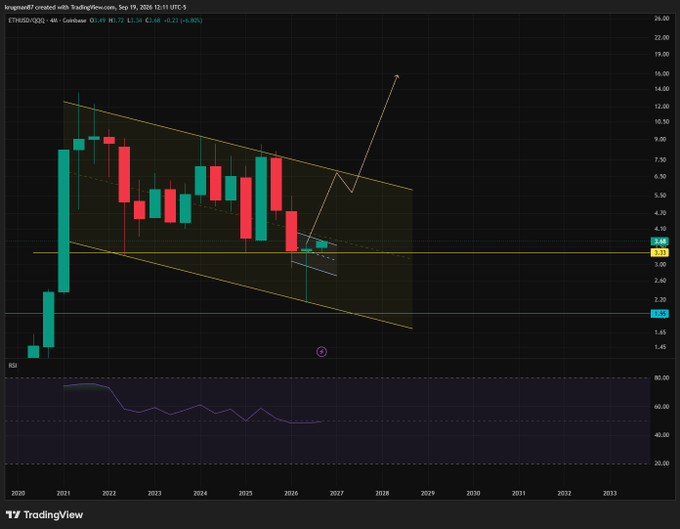Click the +0.23 (+6.80%) change value in header

pos(183,20)
